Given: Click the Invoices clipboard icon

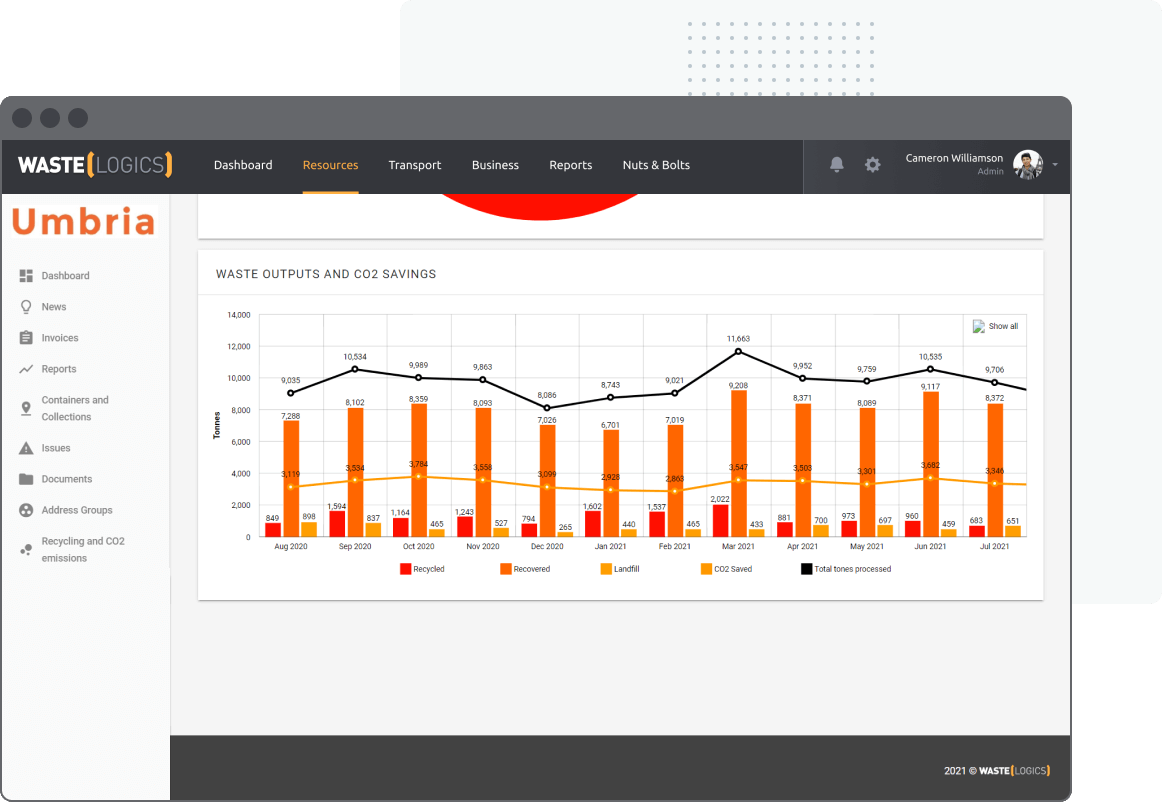Looking at the screenshot, I should click(26, 338).
